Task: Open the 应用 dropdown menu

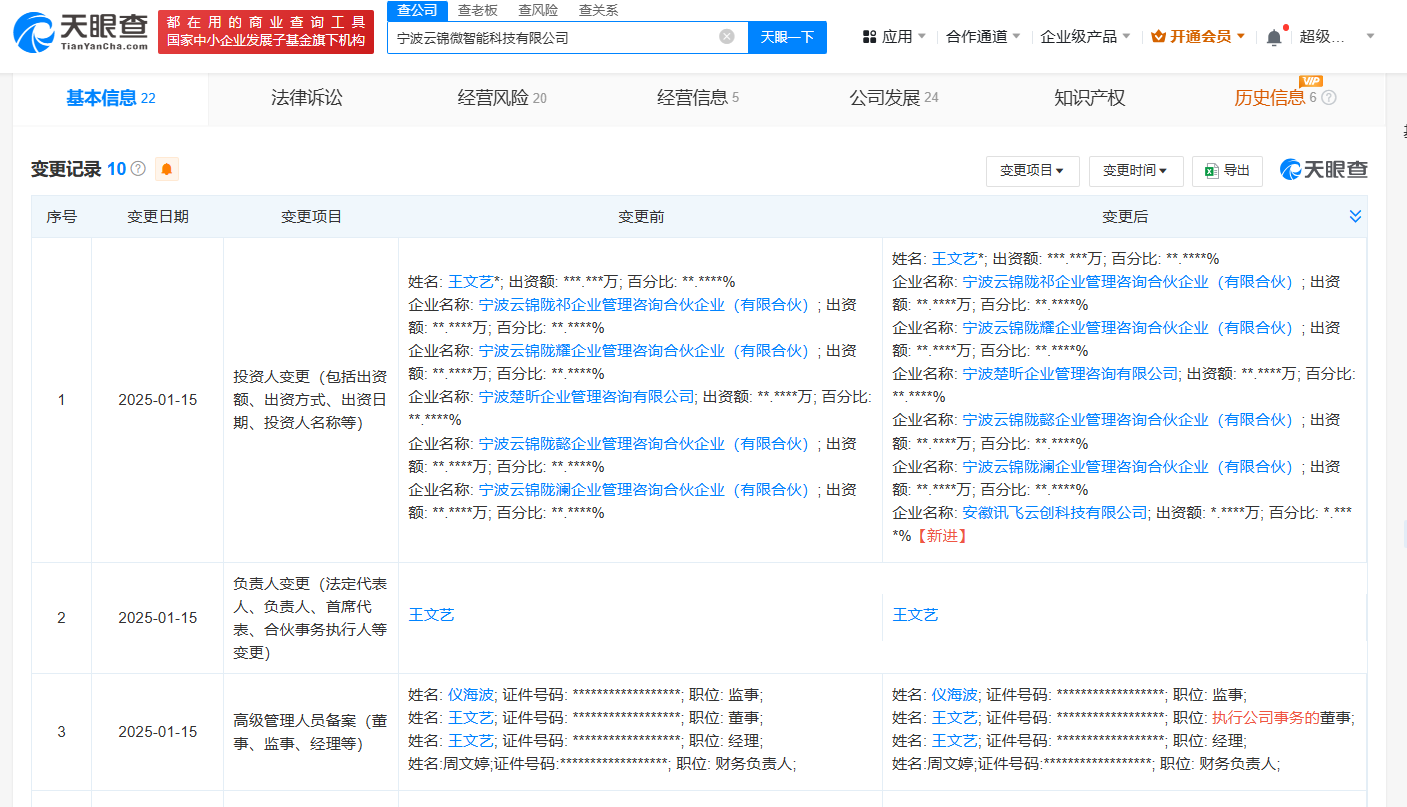Action: [893, 37]
